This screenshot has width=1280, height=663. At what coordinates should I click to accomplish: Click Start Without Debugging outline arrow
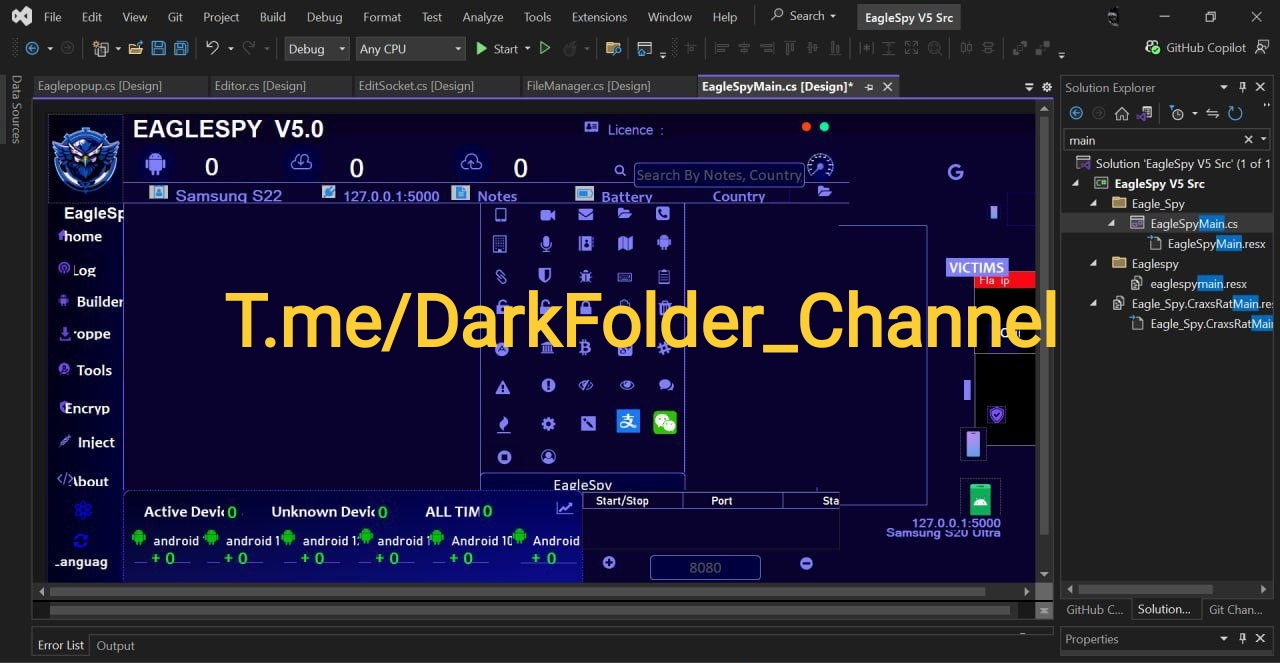545,48
